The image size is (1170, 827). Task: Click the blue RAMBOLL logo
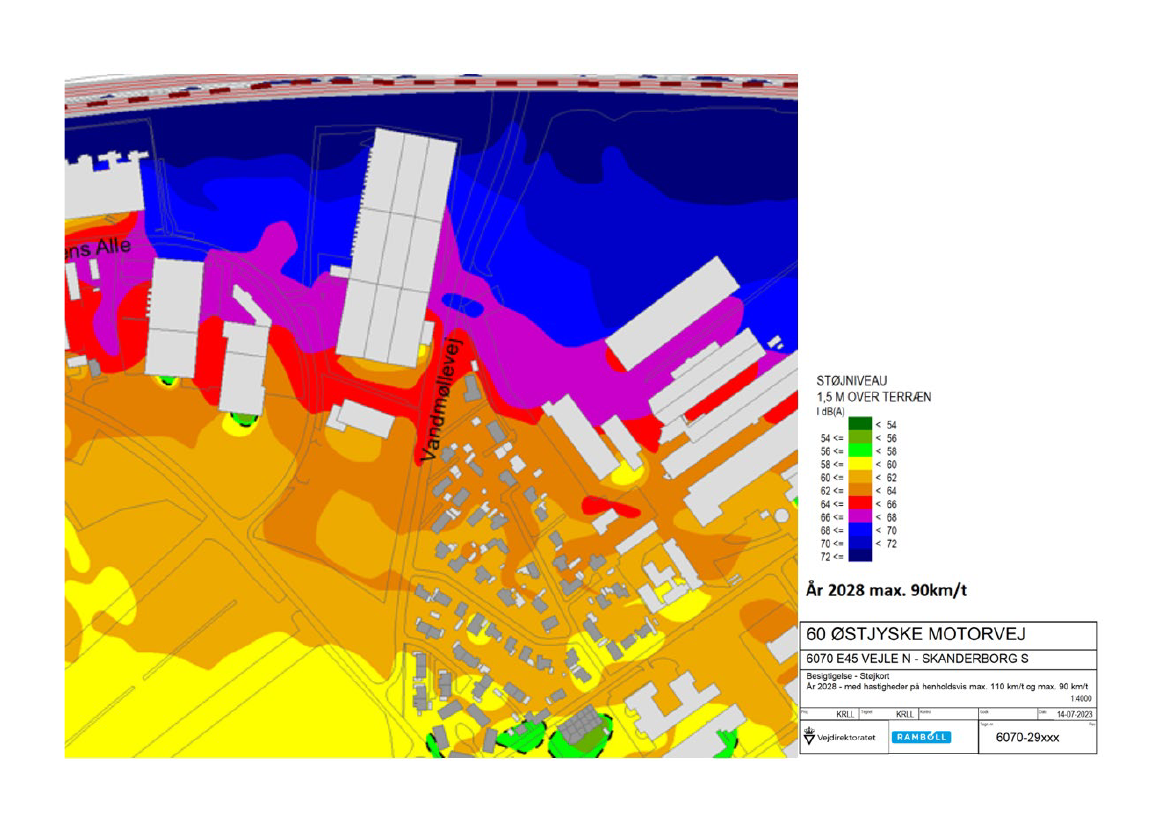point(921,737)
